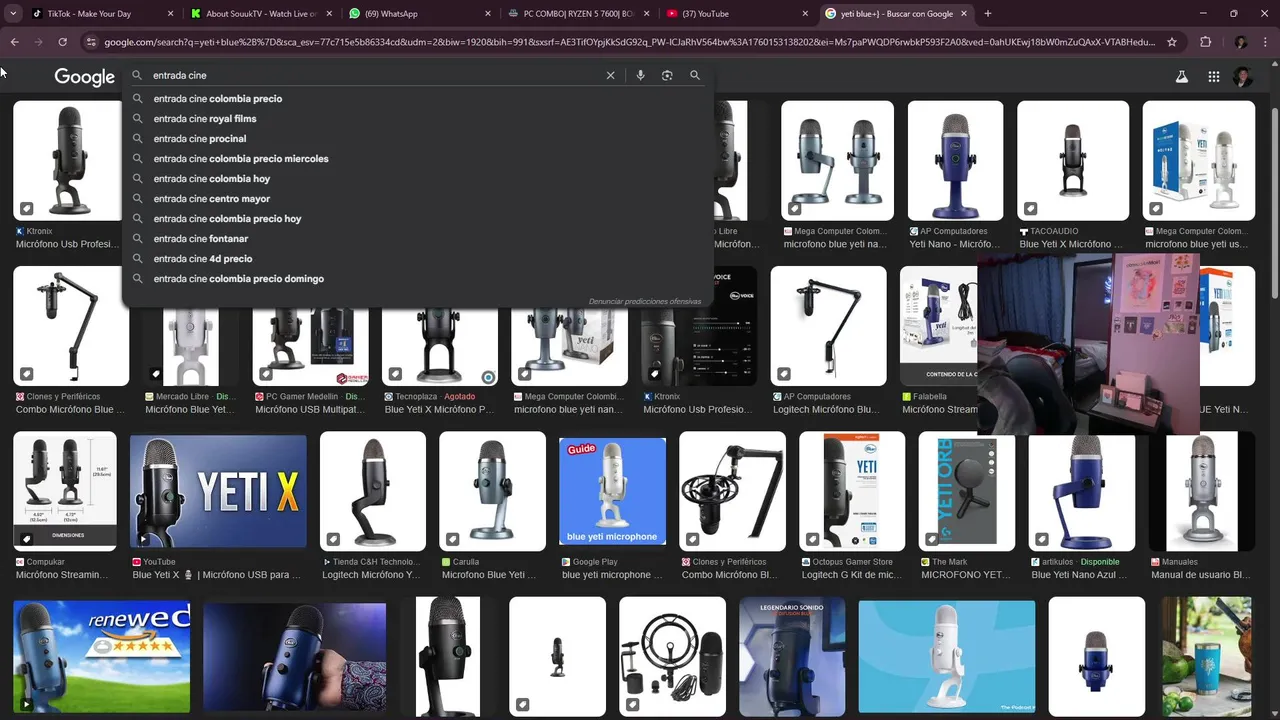Start voice search with microphone icon
The image size is (1280, 720).
[x=640, y=75]
